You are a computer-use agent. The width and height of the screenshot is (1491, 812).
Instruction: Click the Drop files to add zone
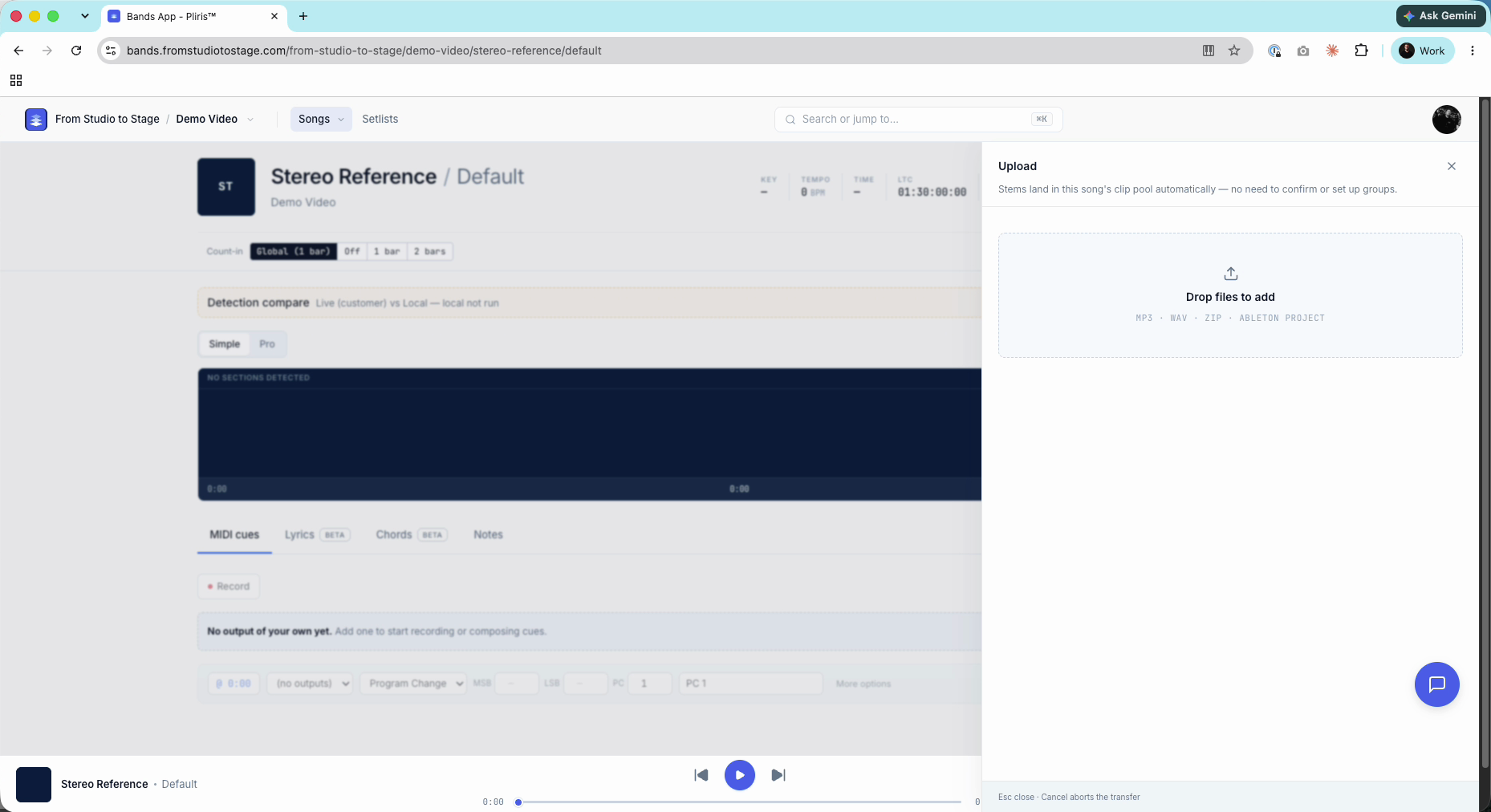[1230, 295]
